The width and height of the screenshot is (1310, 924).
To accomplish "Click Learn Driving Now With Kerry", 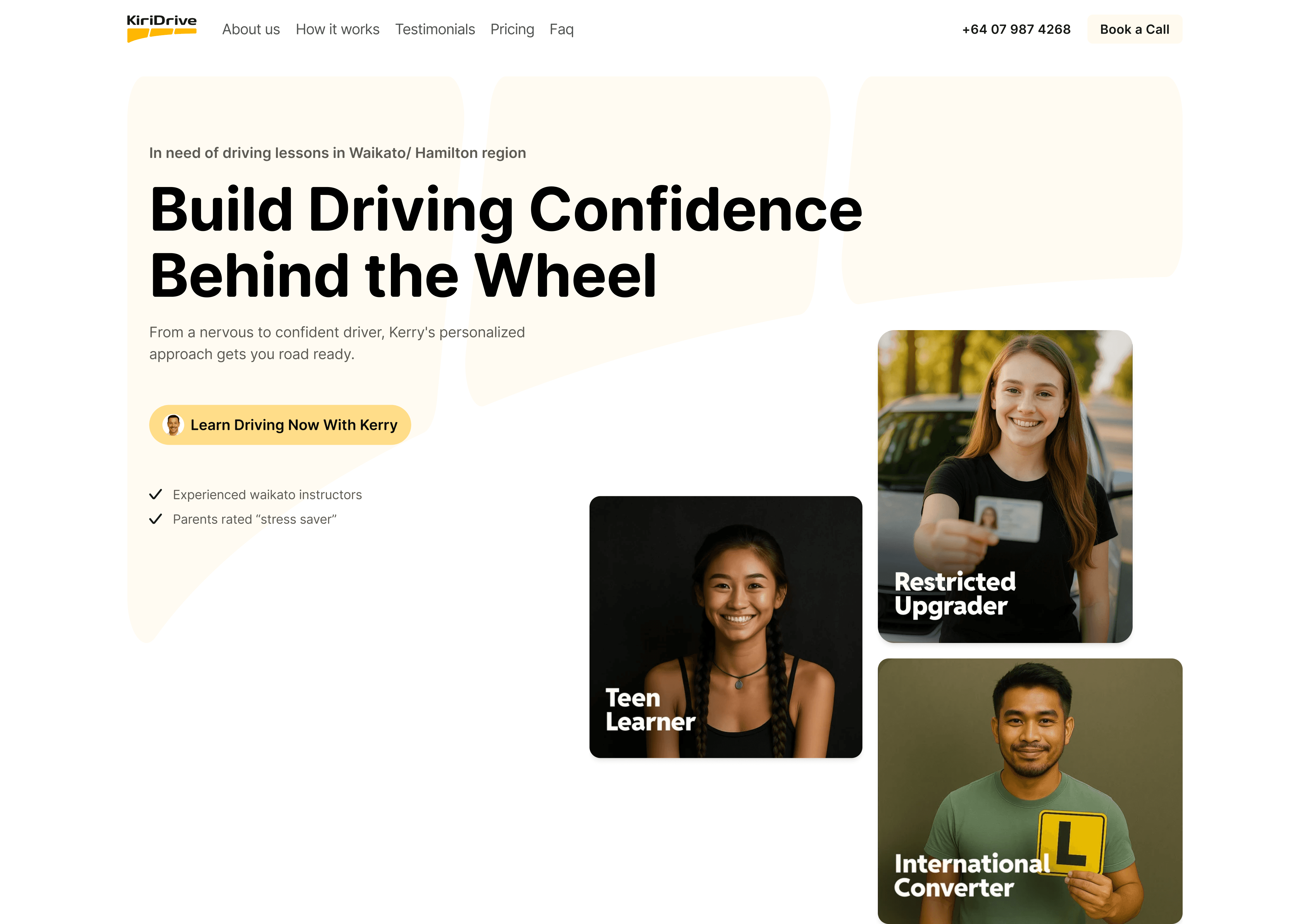I will (280, 425).
